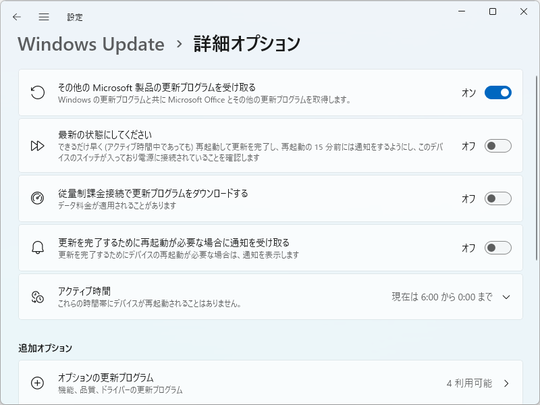Click the データ料金が適用されることがあります description
540x405 pixels.
tap(117, 205)
